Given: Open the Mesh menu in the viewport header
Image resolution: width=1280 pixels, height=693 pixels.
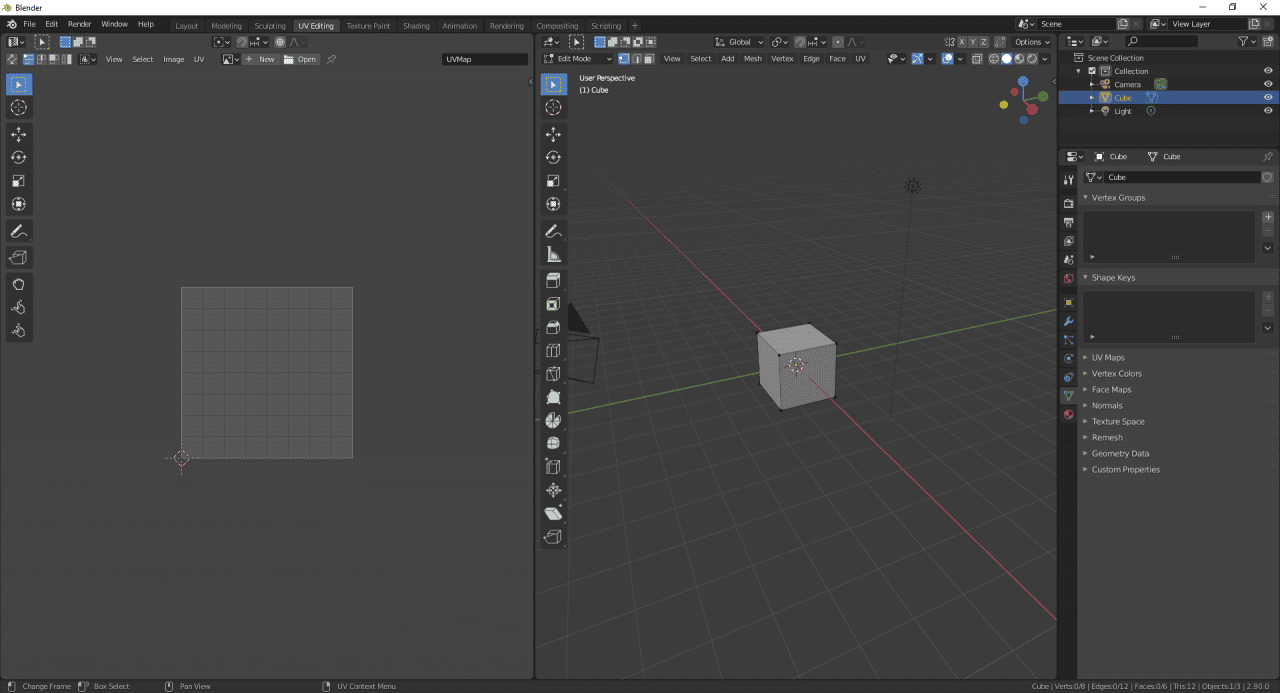Looking at the screenshot, I should [x=752, y=58].
